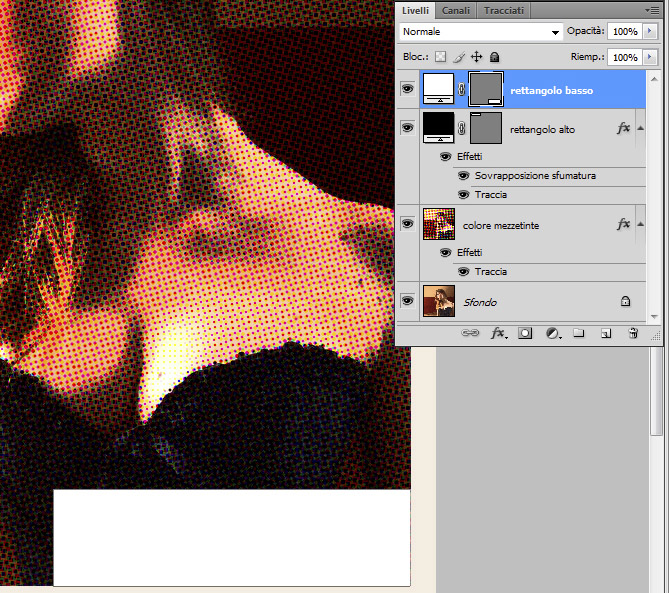Hide the colore mezzetinte layer

click(407, 224)
